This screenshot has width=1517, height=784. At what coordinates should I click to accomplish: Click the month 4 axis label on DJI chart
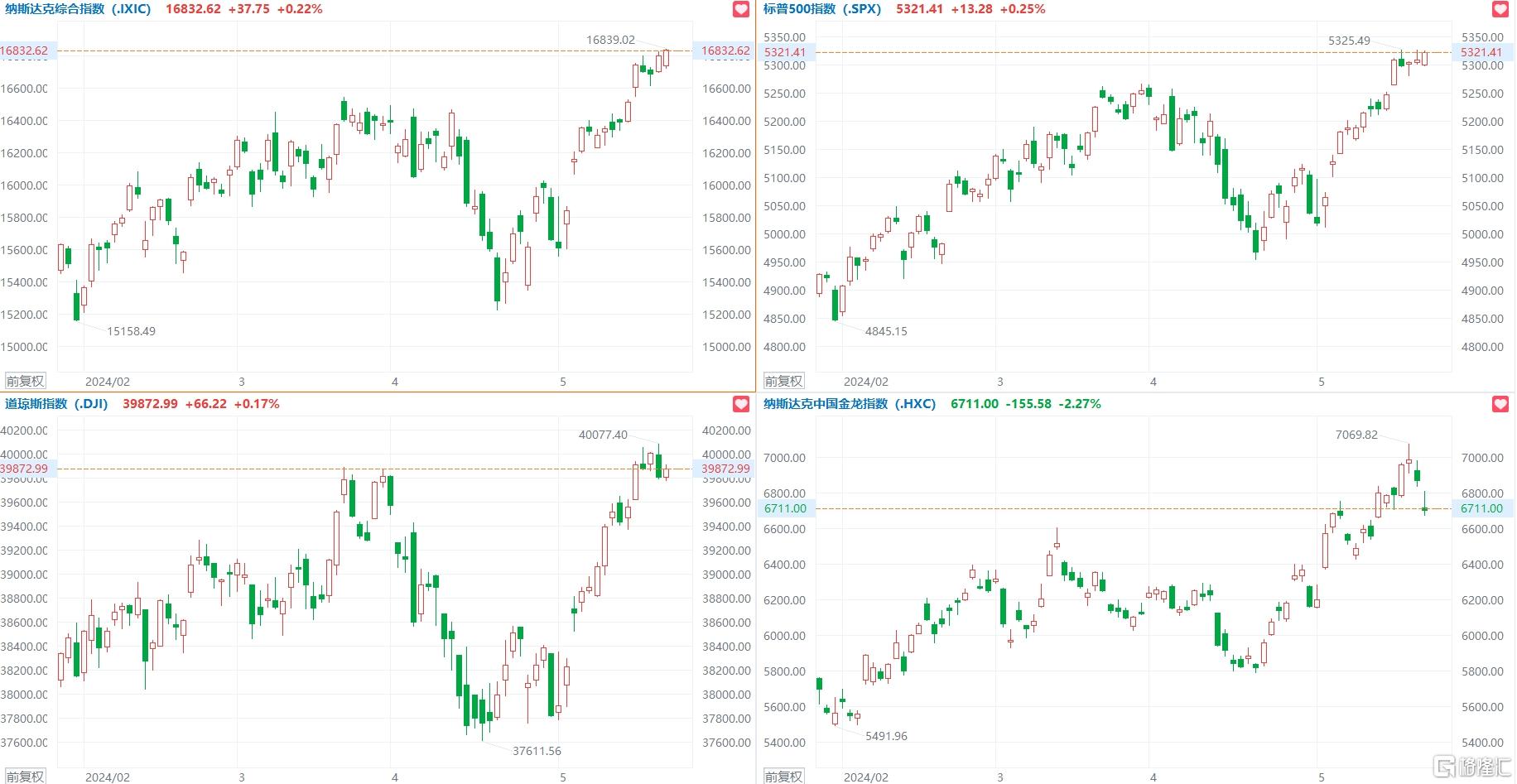click(x=395, y=777)
